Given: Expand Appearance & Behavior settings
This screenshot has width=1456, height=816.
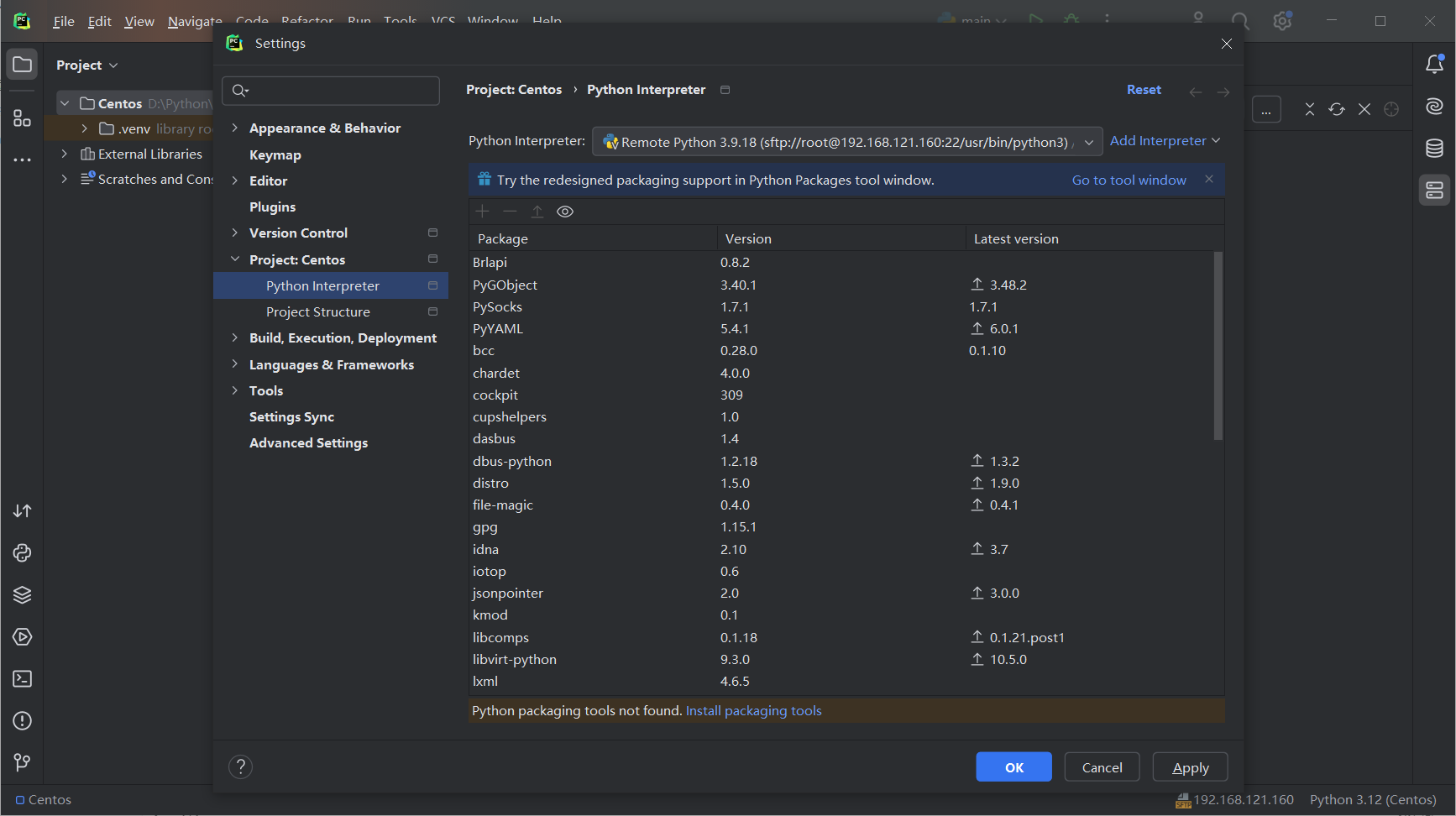Looking at the screenshot, I should [235, 128].
